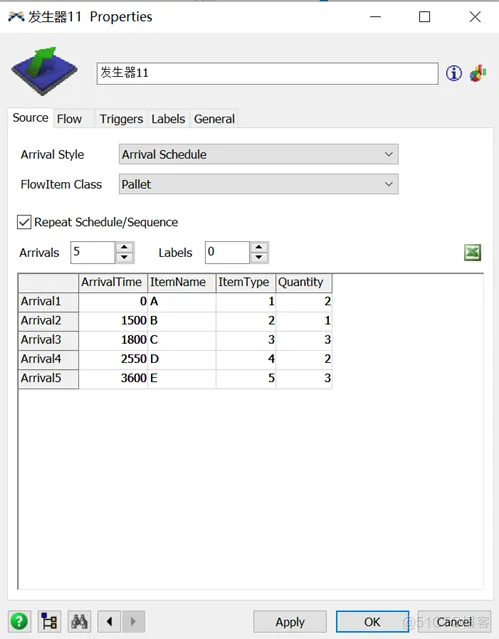This screenshot has width=499, height=639.
Task: Switch to the Labels tab
Action: coord(168,119)
